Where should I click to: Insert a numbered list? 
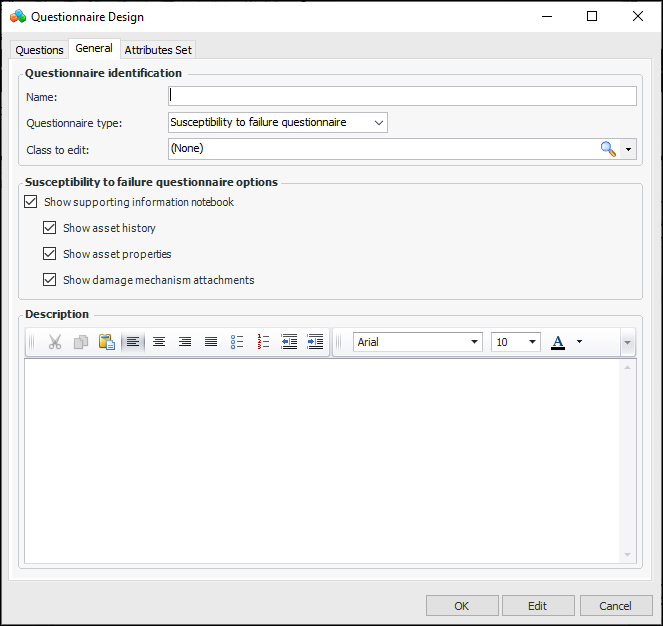263,342
